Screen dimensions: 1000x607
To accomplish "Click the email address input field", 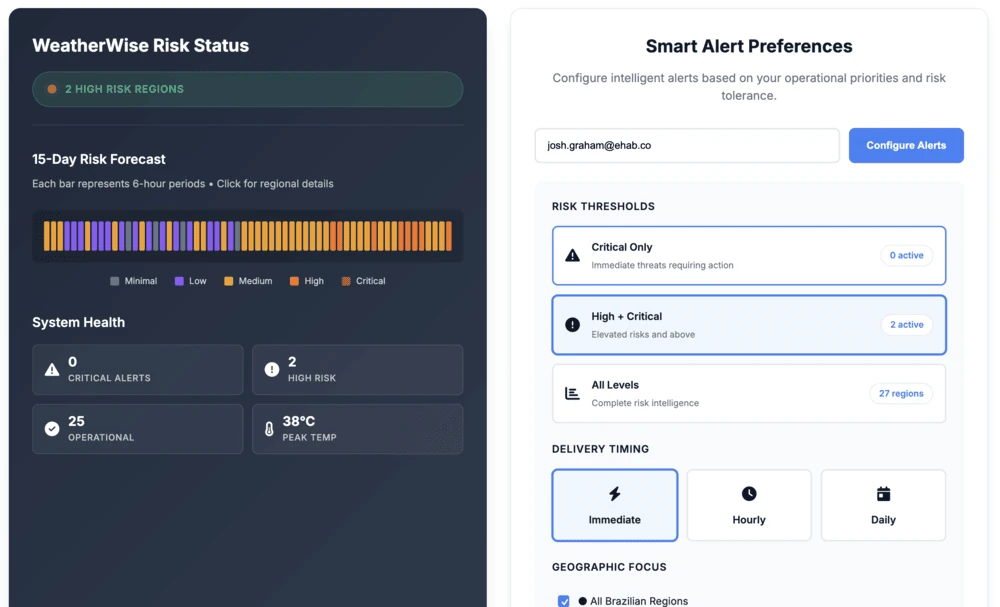I will click(x=686, y=145).
